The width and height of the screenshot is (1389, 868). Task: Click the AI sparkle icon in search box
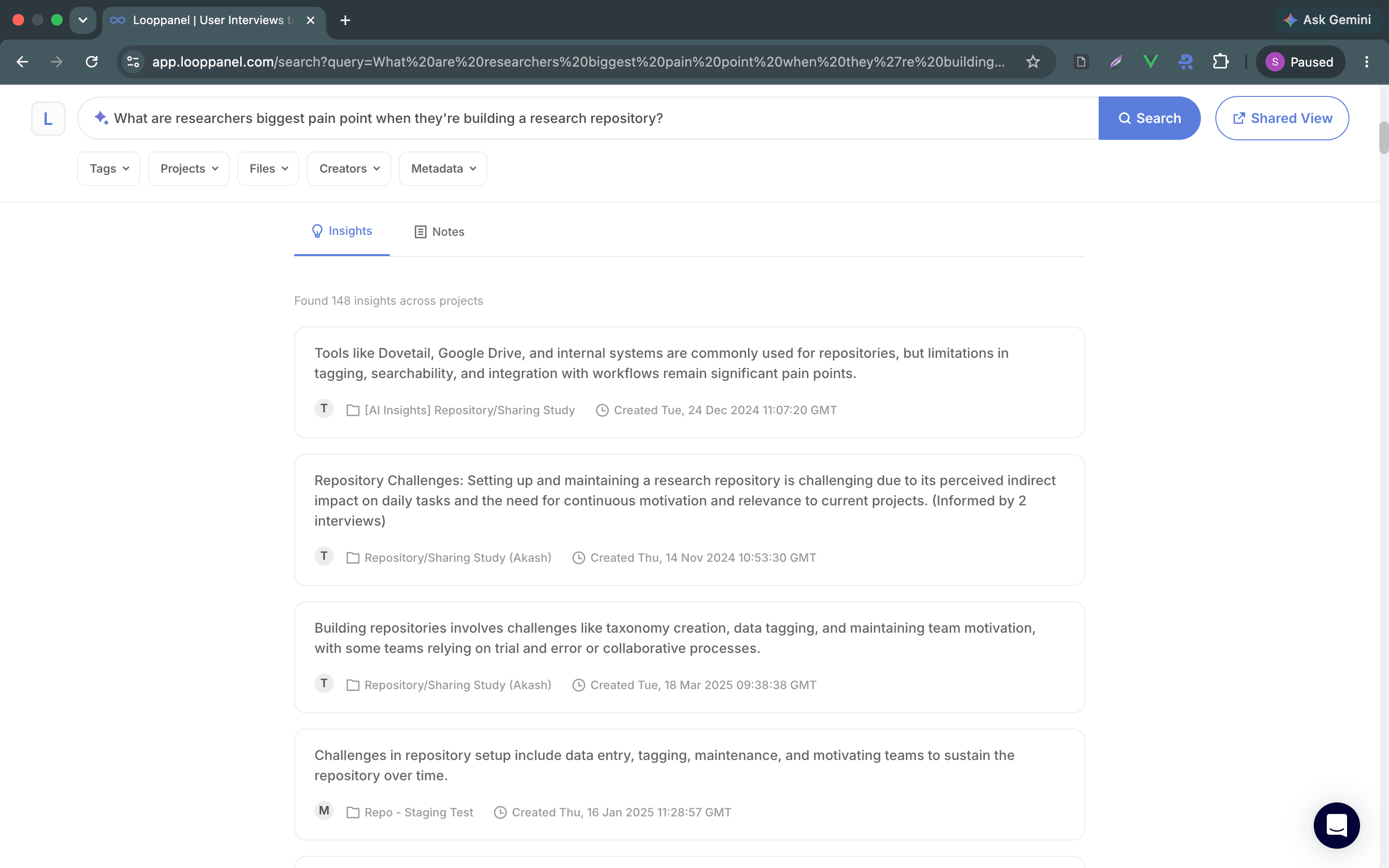click(x=101, y=118)
